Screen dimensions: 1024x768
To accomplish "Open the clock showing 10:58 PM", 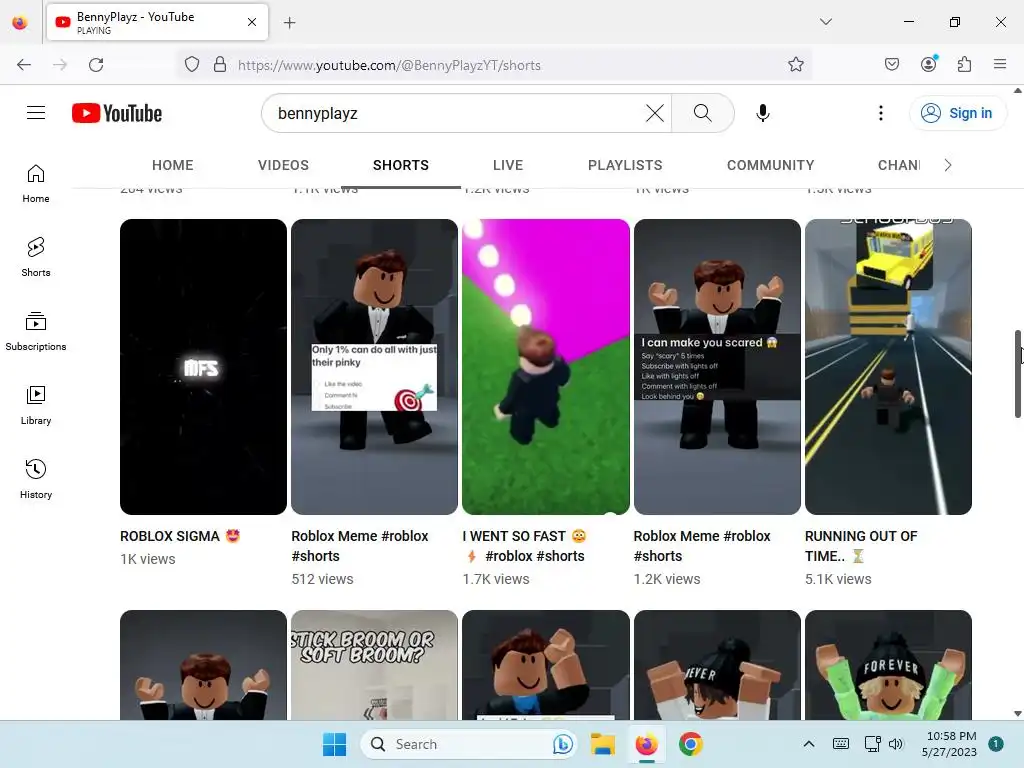I will (x=950, y=744).
